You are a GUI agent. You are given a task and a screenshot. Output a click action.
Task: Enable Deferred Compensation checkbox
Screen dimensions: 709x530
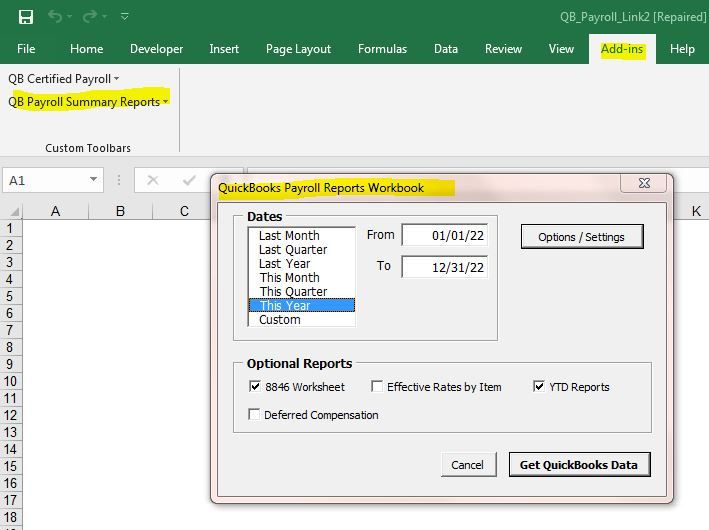255,415
